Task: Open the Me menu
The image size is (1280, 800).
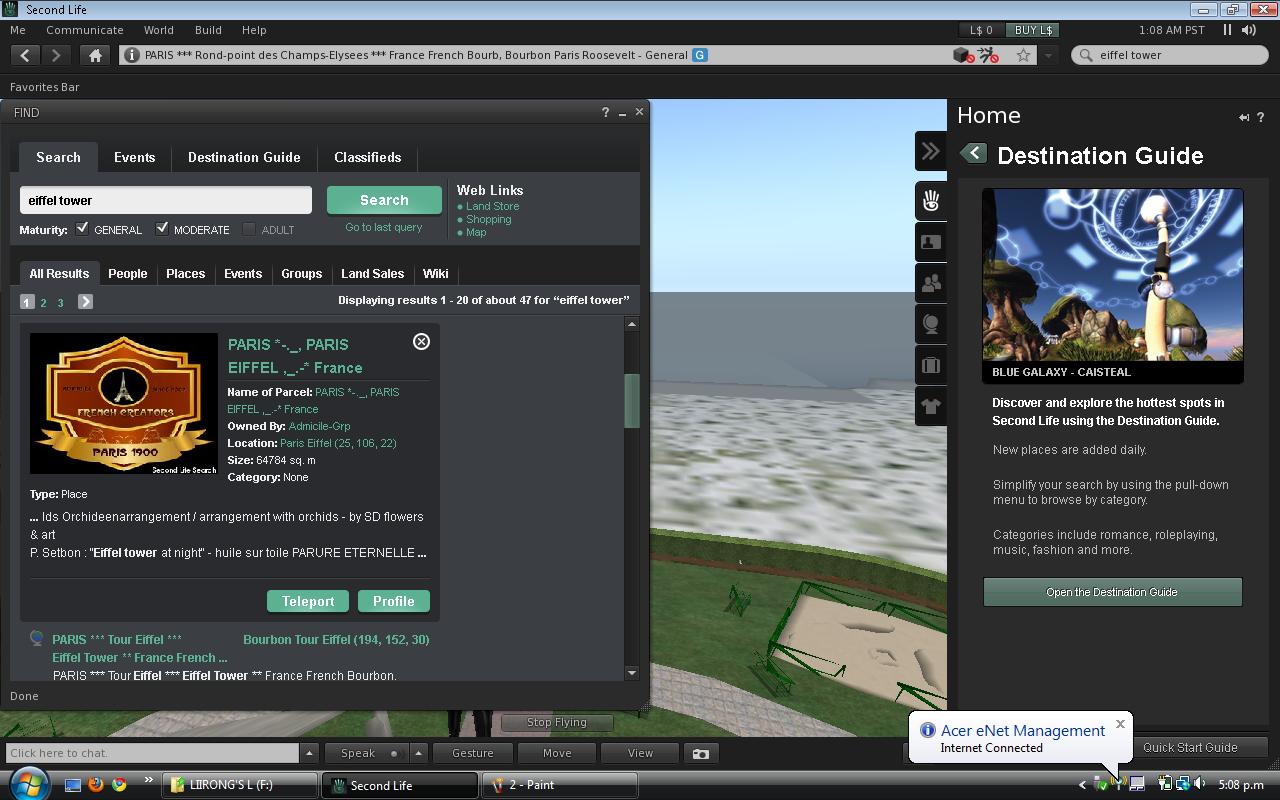Action: pyautogui.click(x=18, y=30)
